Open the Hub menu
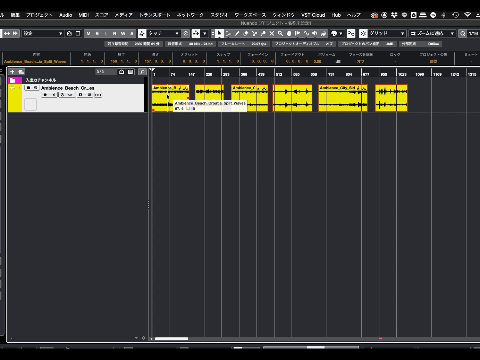Image resolution: width=480 pixels, height=360 pixels. coord(336,15)
